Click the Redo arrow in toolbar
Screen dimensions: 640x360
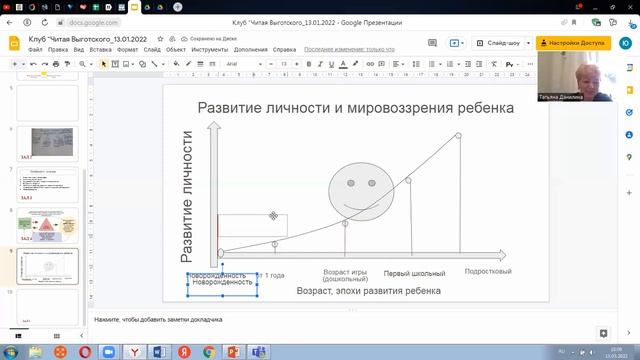click(44, 64)
